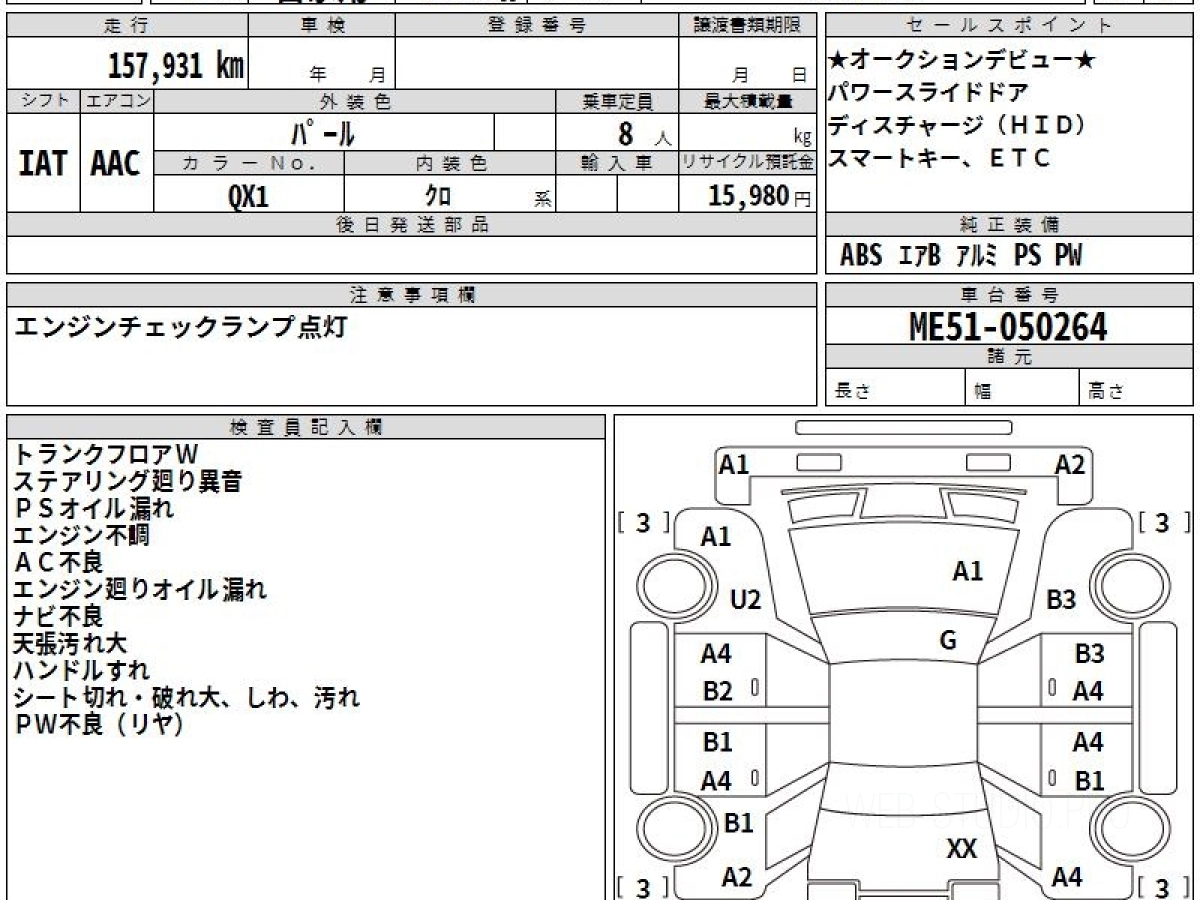Viewport: 1200px width, 900px height.
Task: Click the U2 mark on the car diagram
Action: [745, 600]
